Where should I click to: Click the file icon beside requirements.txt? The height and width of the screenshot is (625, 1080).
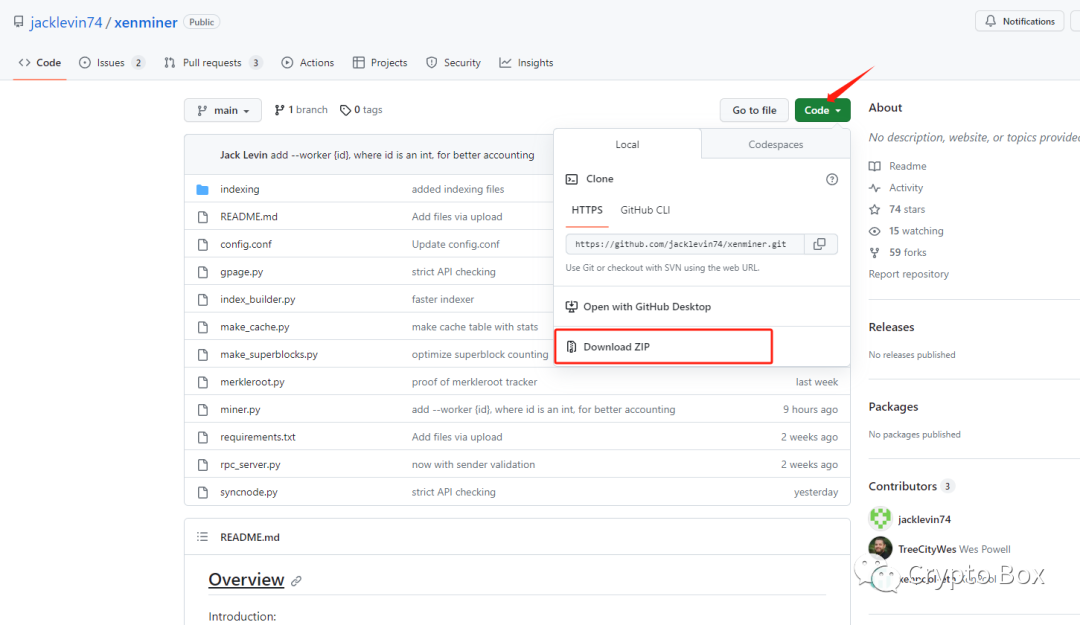(x=202, y=438)
